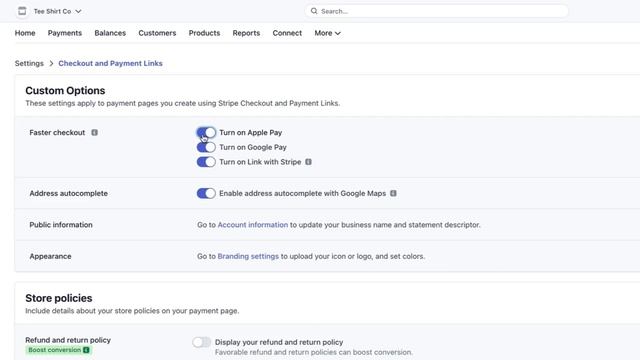Click the Turn on Google Pay text
The height and width of the screenshot is (360, 640).
253,147
